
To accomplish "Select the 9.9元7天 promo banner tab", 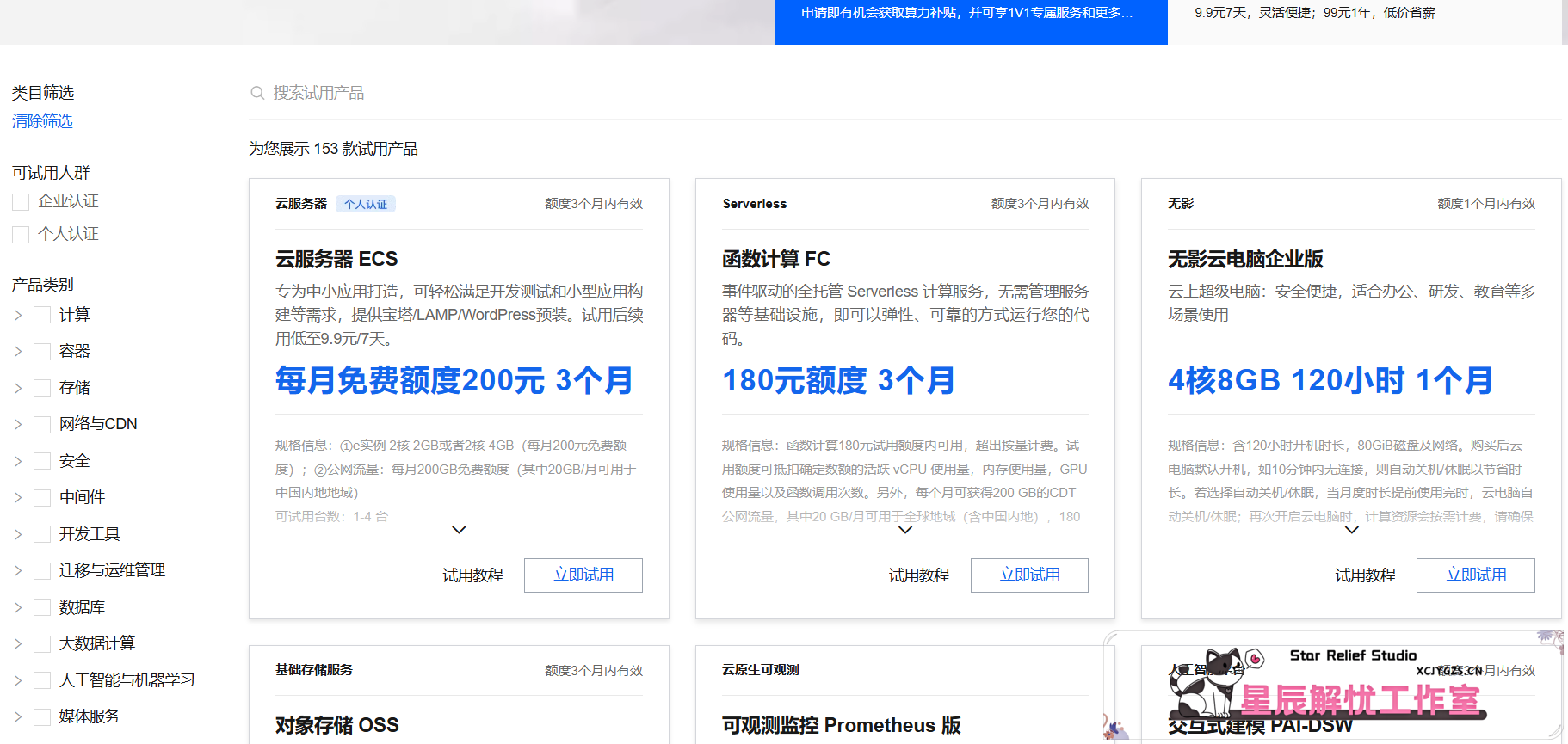I will click(1314, 14).
